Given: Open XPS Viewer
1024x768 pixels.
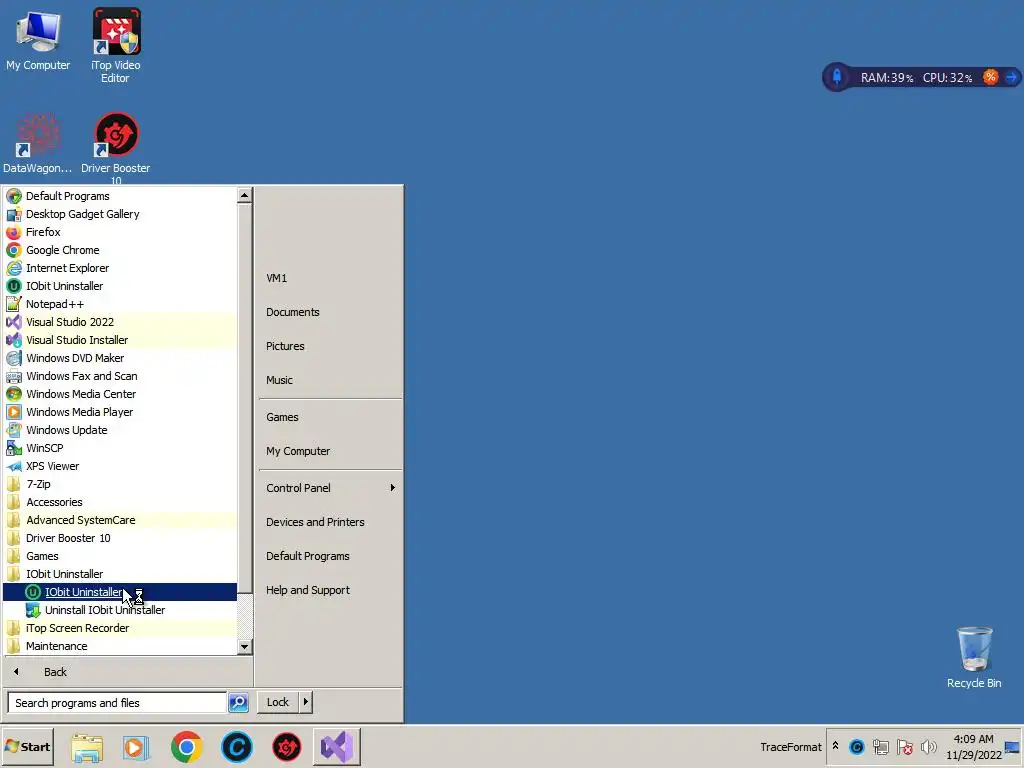Looking at the screenshot, I should [120, 466].
